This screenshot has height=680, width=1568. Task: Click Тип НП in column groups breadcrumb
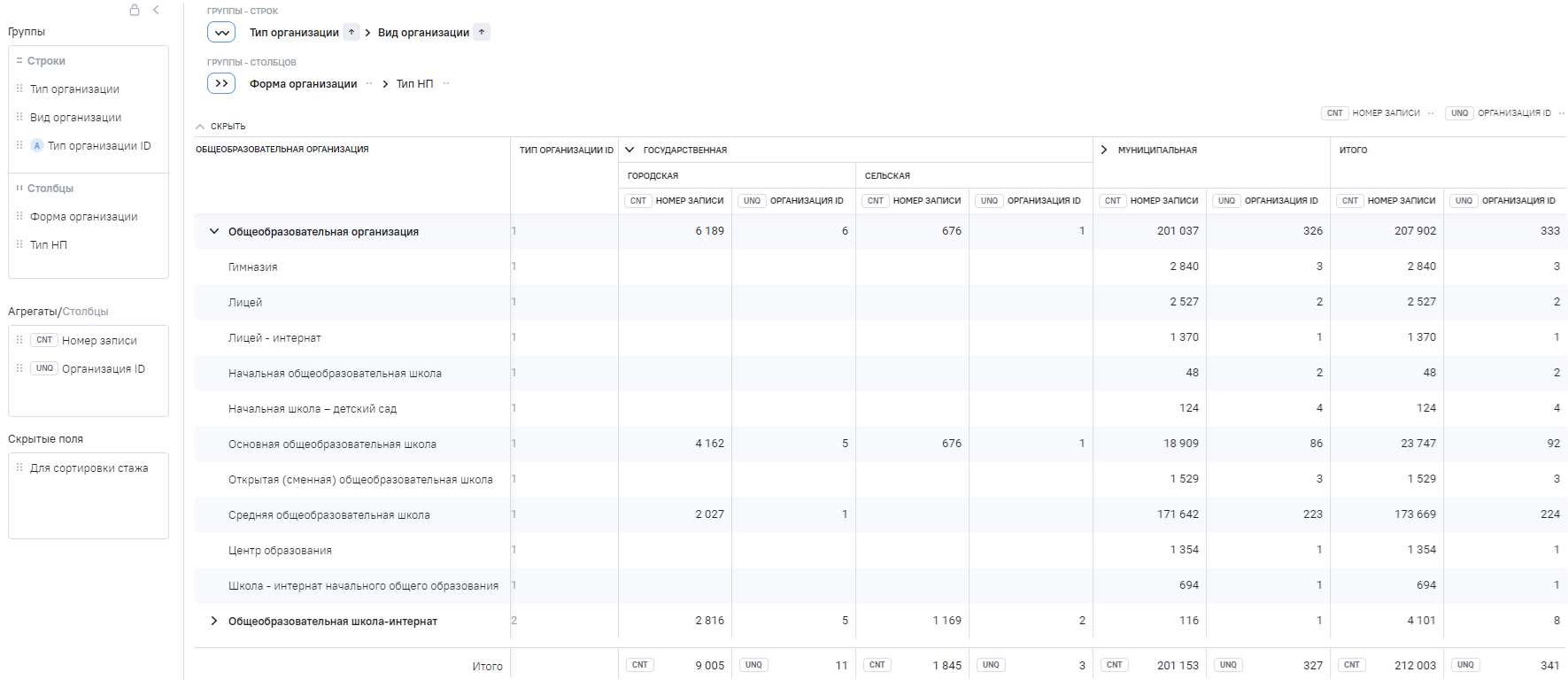point(414,84)
